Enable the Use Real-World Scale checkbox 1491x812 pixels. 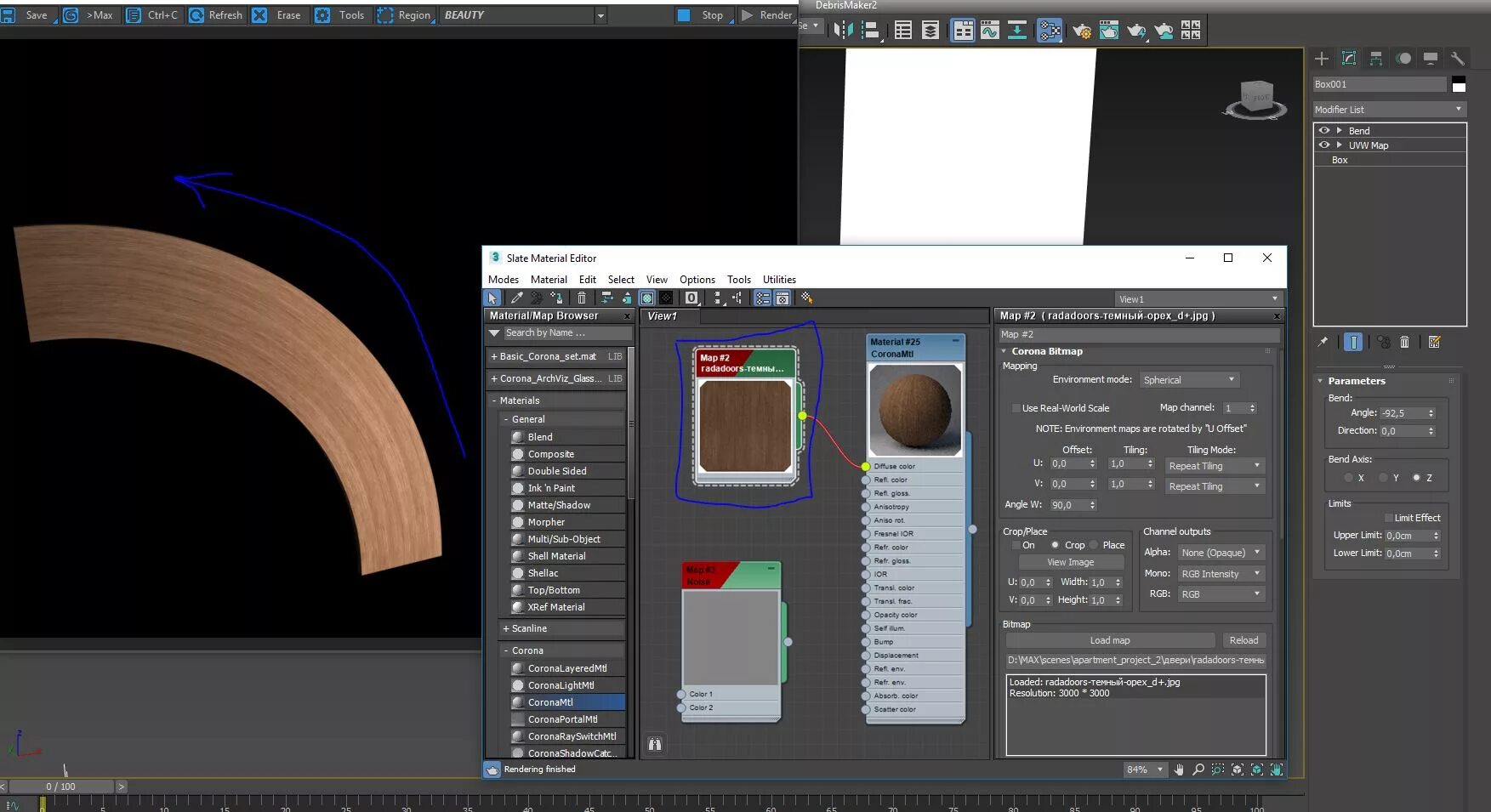click(x=1016, y=408)
